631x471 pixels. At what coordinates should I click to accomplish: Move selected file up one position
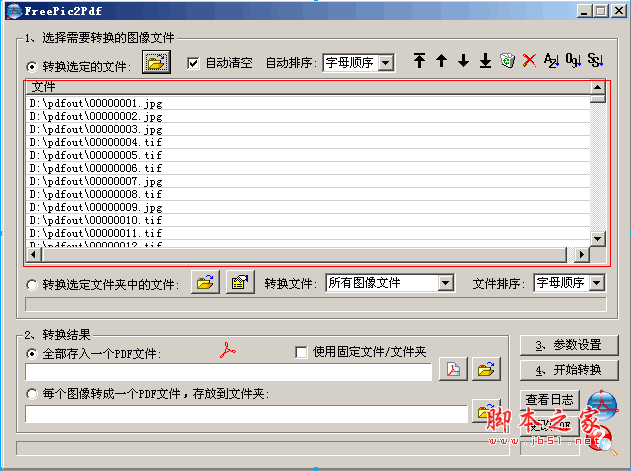[x=441, y=62]
